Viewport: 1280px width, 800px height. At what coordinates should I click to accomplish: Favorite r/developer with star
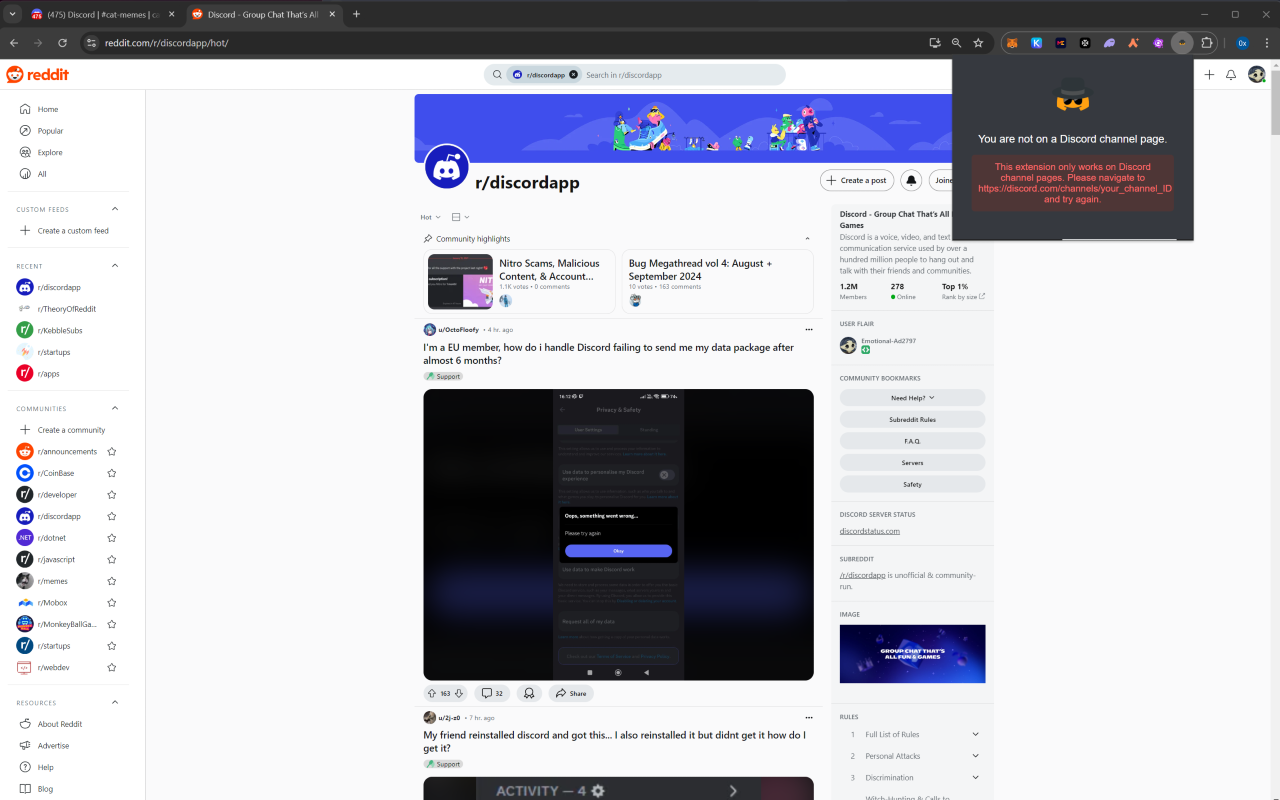pyautogui.click(x=112, y=495)
